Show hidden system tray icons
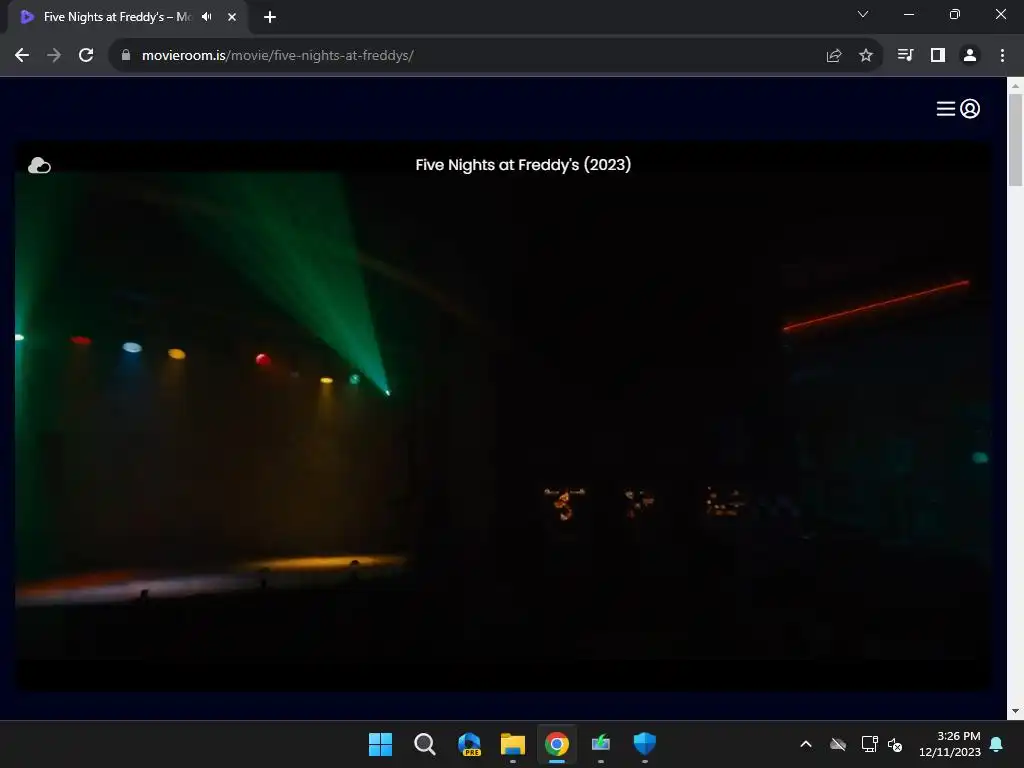This screenshot has width=1024, height=768. click(806, 744)
